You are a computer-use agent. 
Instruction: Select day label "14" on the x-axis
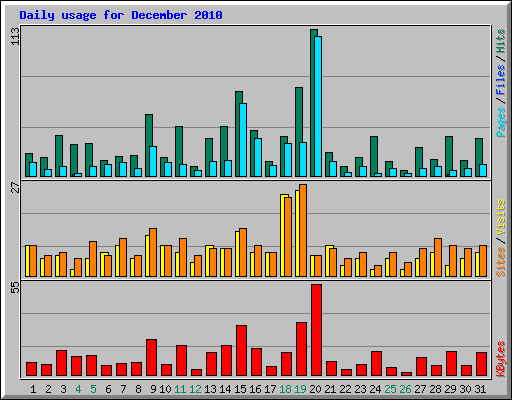coord(225,389)
